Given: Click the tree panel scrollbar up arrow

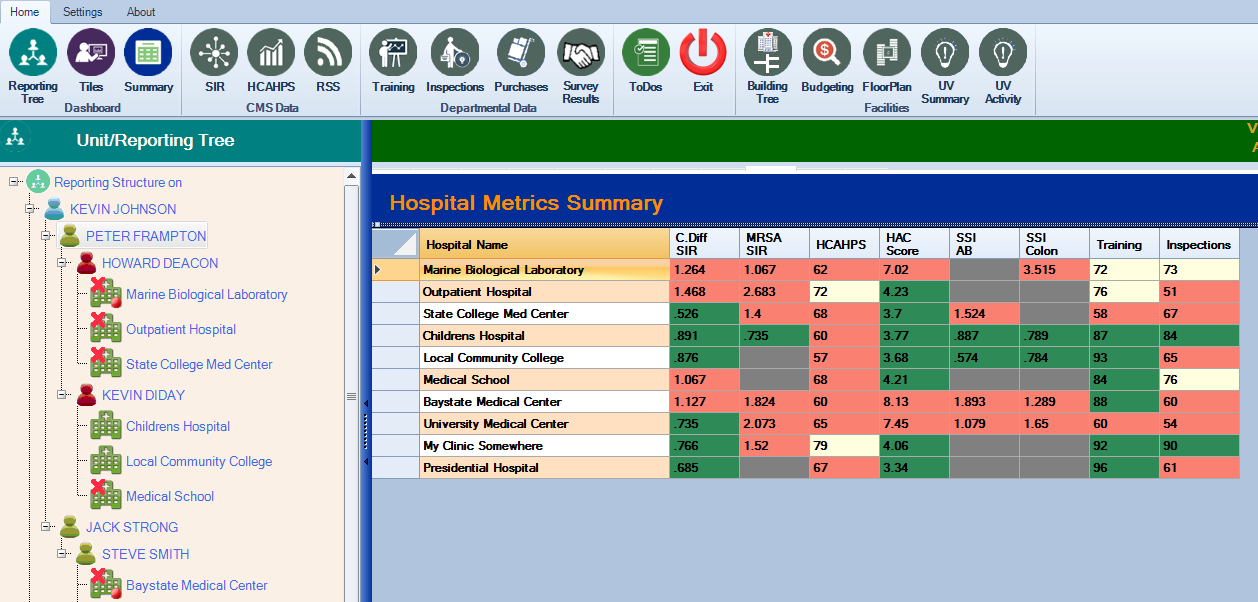Looking at the screenshot, I should [351, 176].
